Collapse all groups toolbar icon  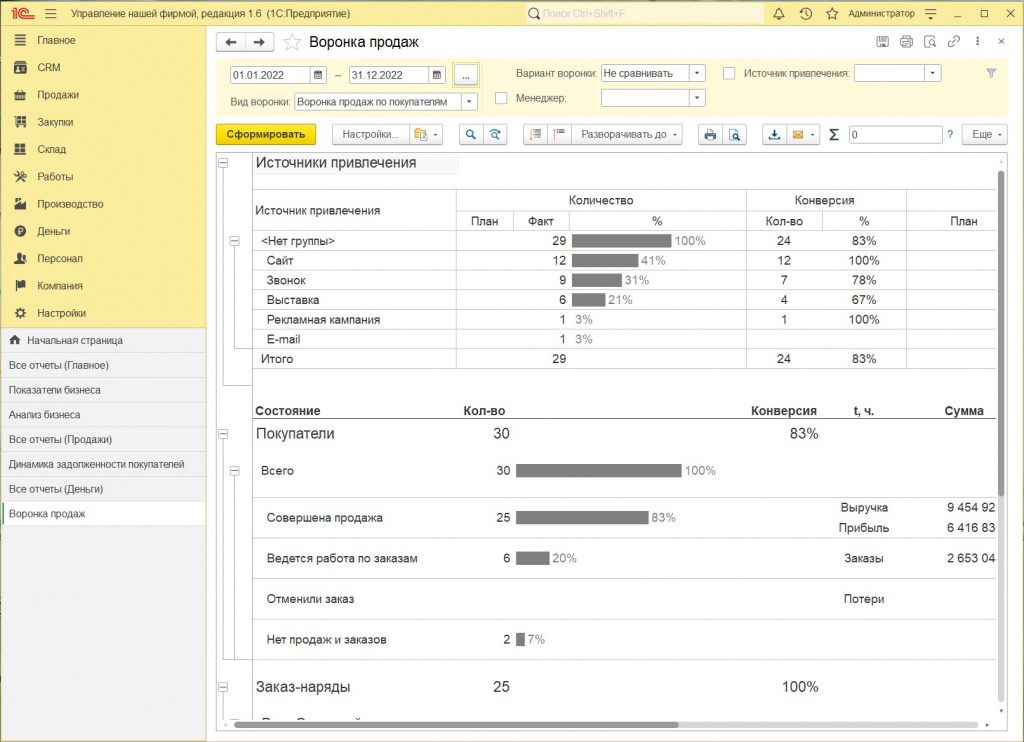coord(536,135)
